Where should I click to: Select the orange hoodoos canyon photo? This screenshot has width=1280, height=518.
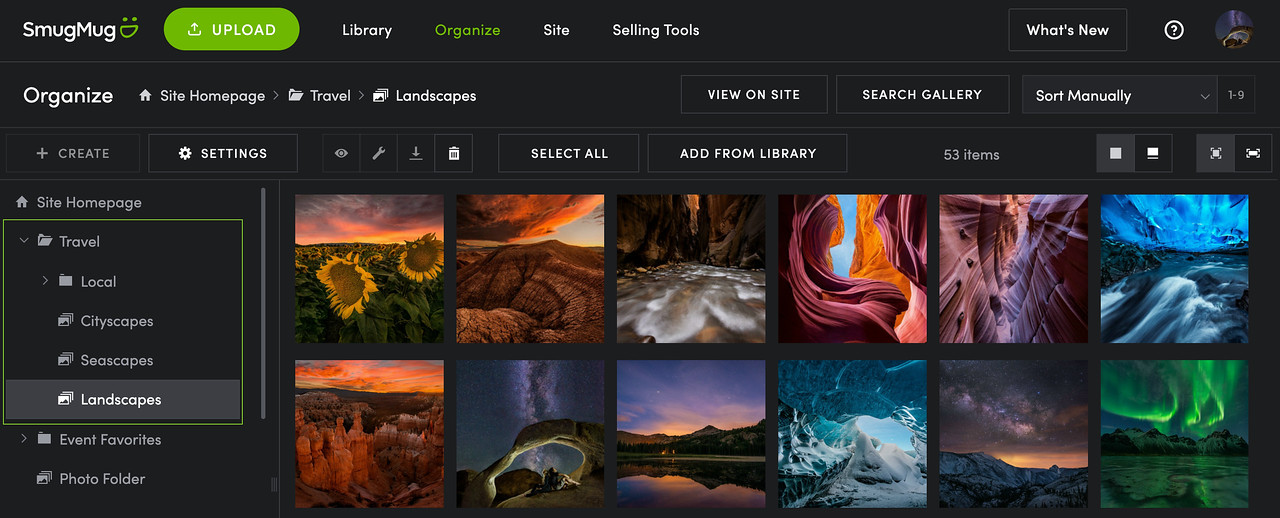[369, 434]
